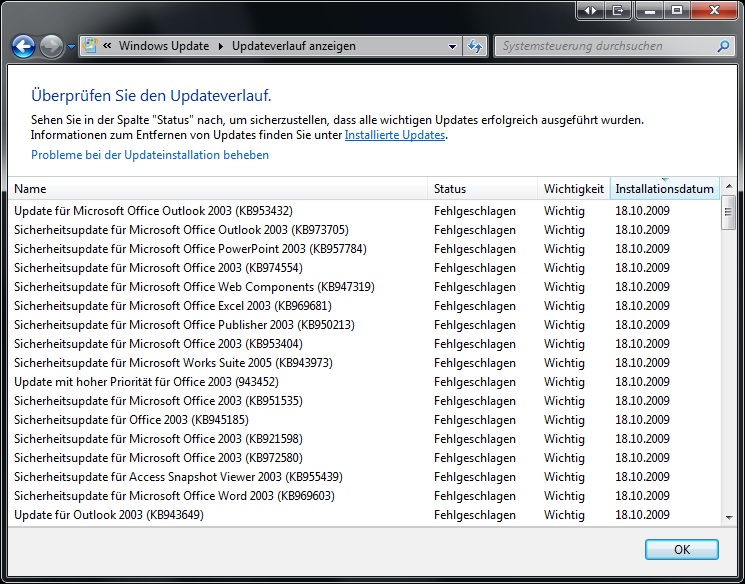The width and height of the screenshot is (745, 584).
Task: Sort by the Name column header
Action: tap(218, 189)
